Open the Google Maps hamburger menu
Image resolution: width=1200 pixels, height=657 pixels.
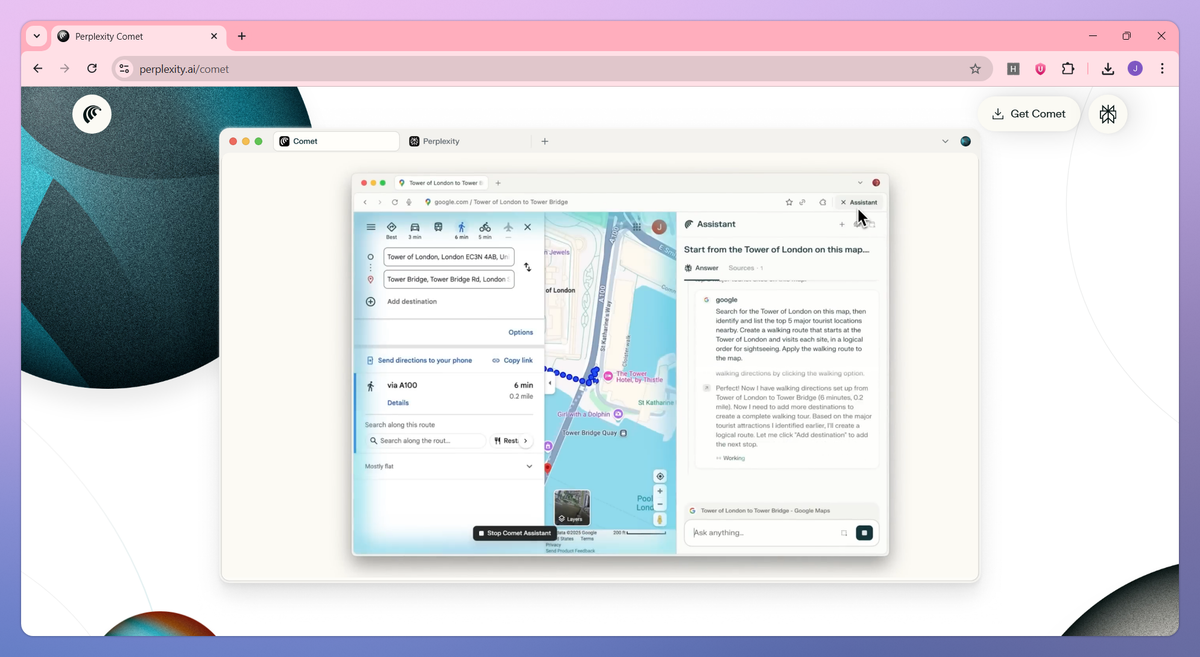tap(371, 227)
